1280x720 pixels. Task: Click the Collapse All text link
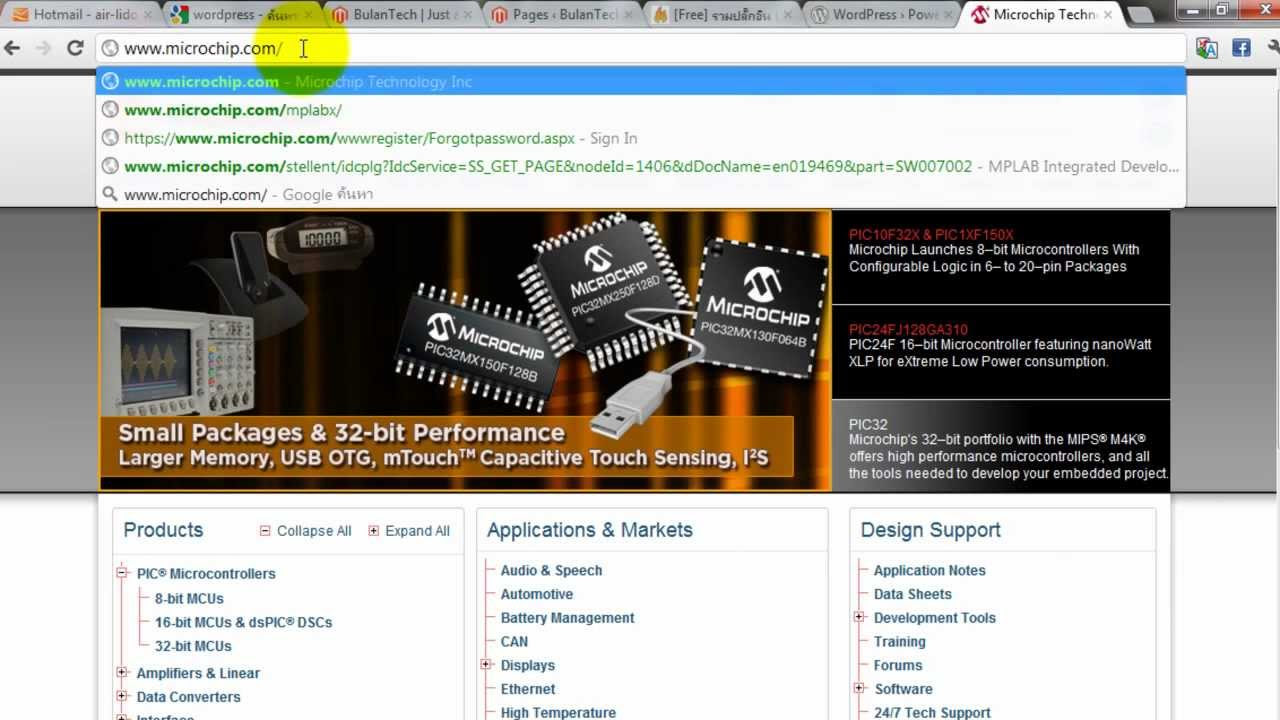(314, 531)
